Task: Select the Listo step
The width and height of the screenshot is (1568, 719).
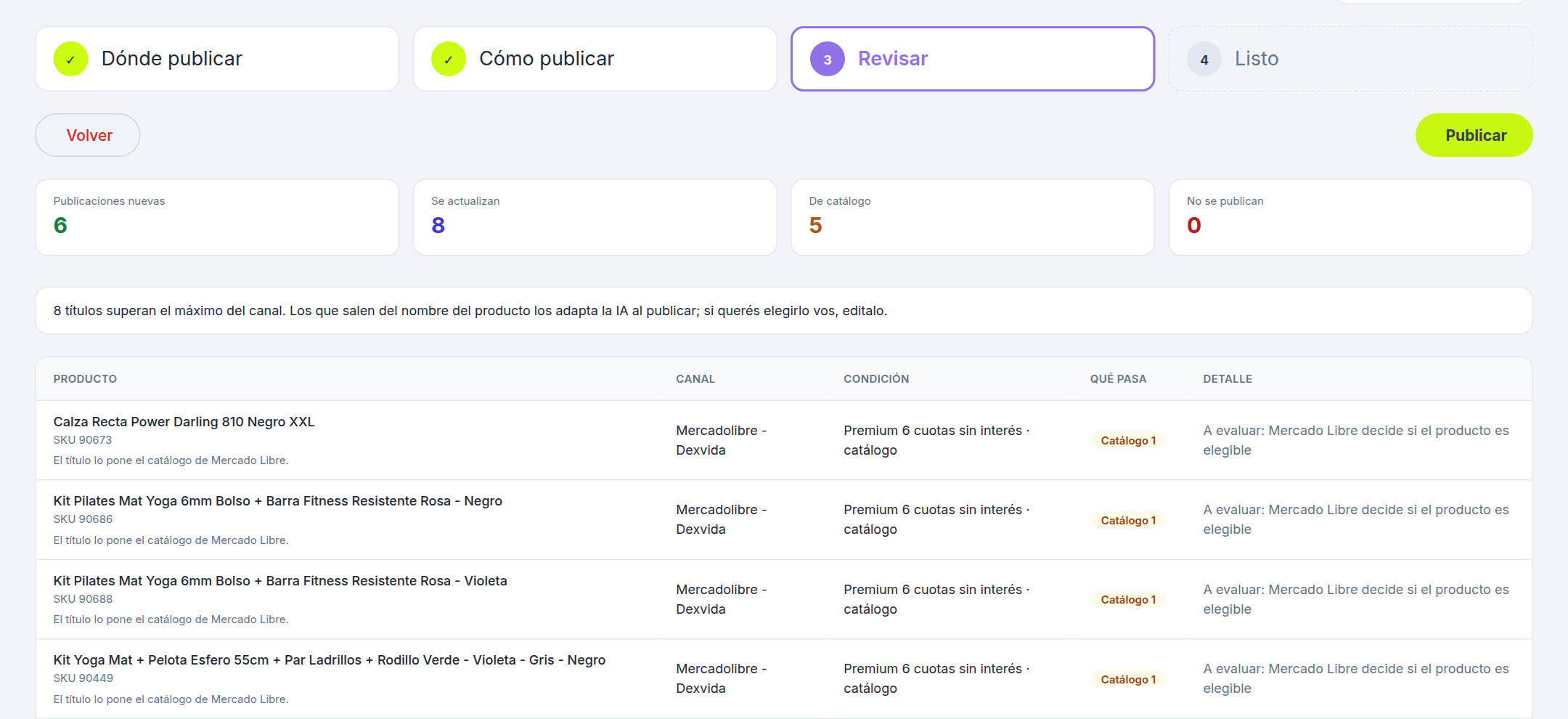Action: point(1350,59)
